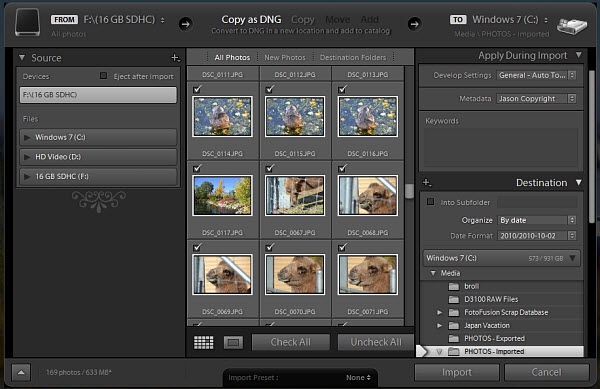
Task: Click the FotoFusion Scrap Database folder icon
Action: pos(453,313)
